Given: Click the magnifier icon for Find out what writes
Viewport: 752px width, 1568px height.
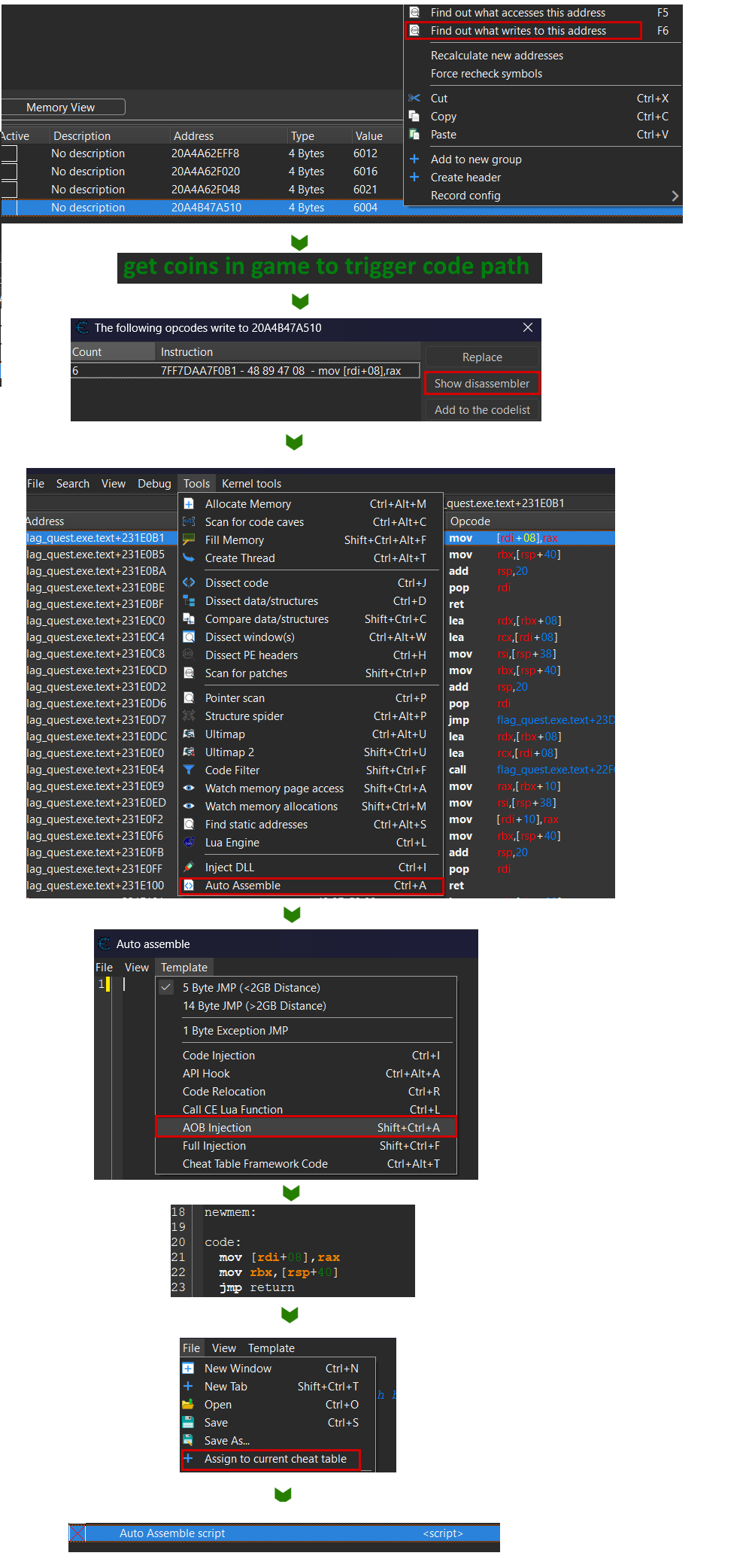Looking at the screenshot, I should [414, 31].
